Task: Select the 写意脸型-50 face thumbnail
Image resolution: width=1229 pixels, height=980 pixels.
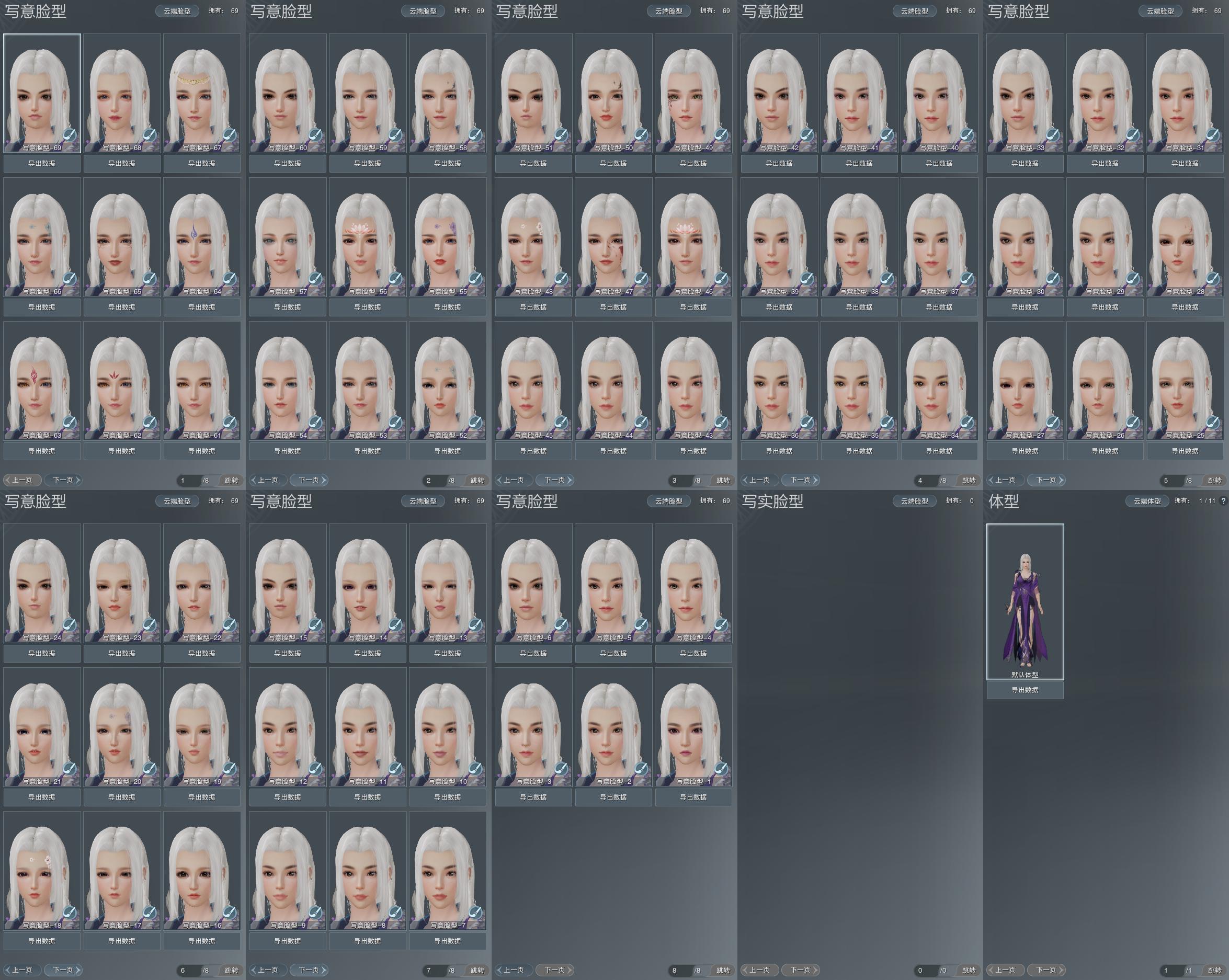Action: point(613,93)
